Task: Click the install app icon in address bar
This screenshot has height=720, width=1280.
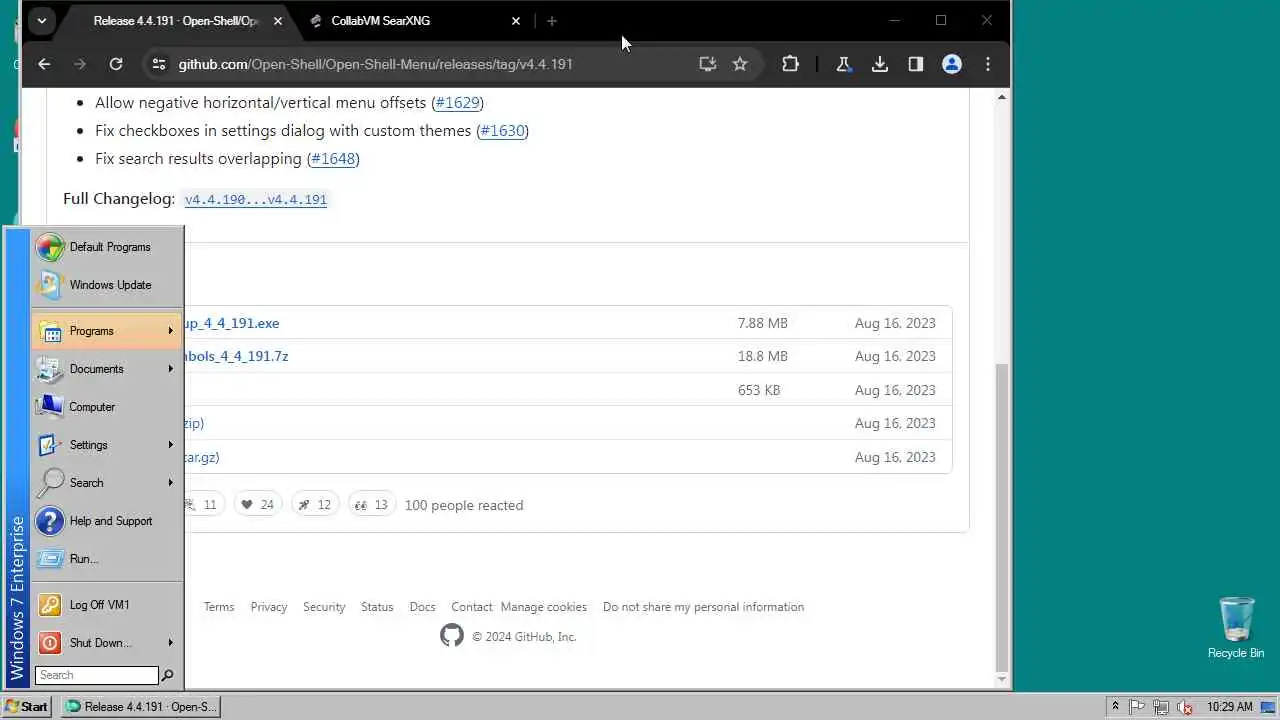Action: click(x=708, y=64)
